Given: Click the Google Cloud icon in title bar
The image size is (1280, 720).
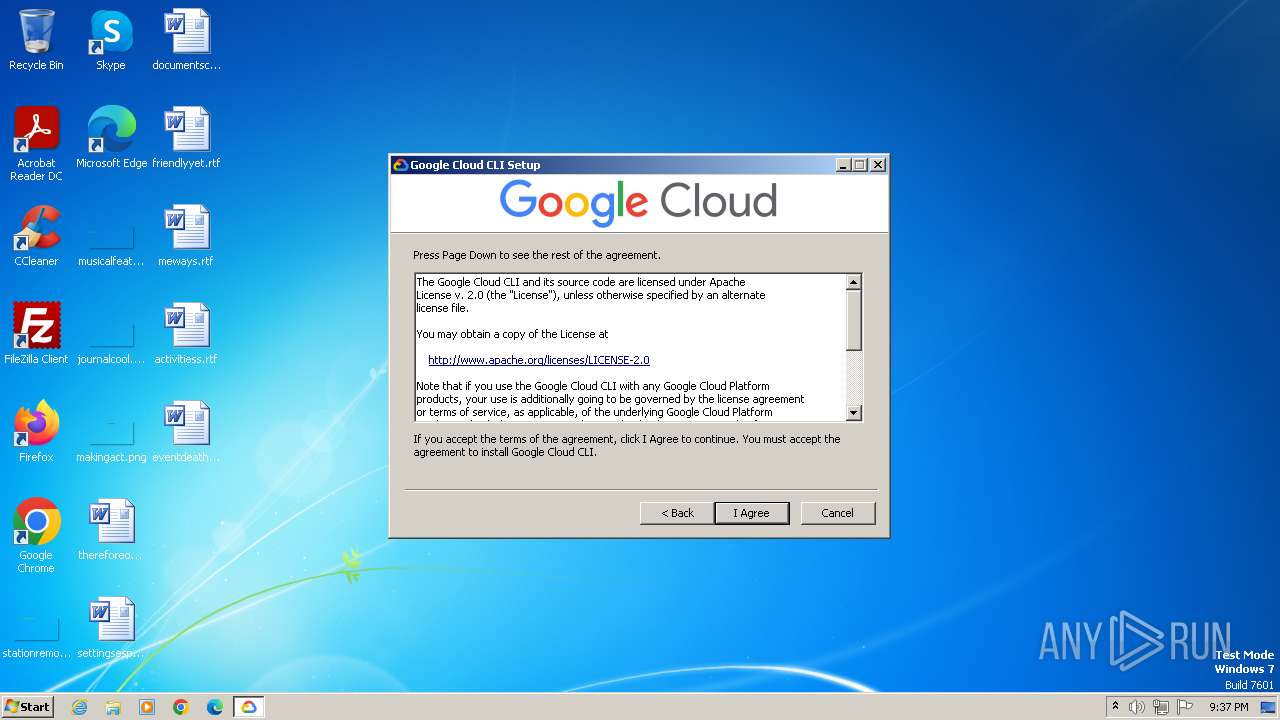Looking at the screenshot, I should tap(400, 165).
